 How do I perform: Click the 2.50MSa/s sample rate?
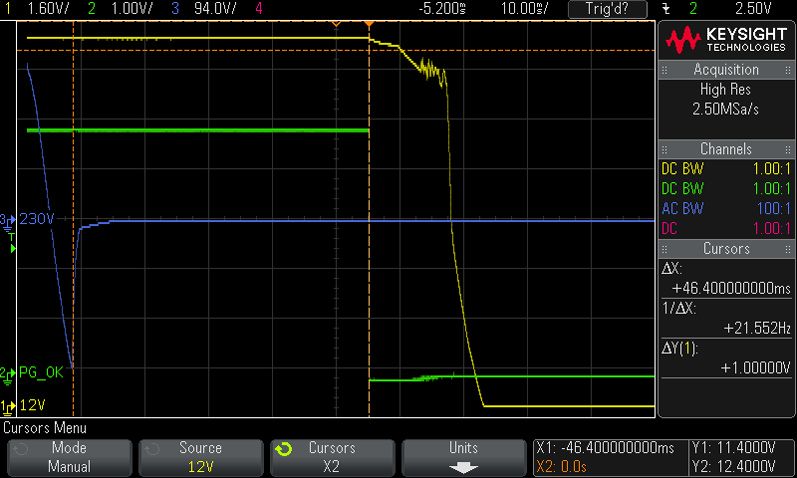point(725,109)
